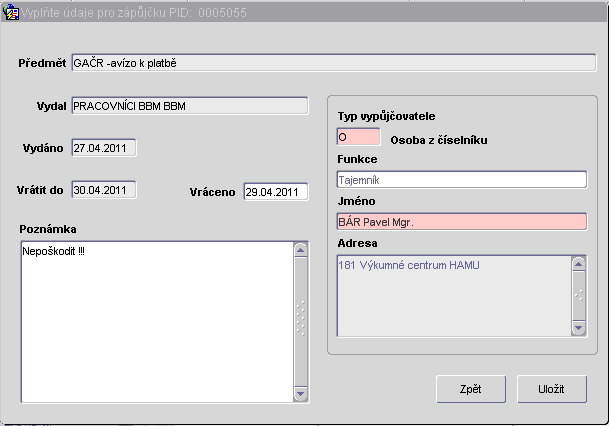Click the Vráceno label
This screenshot has height=426, width=609.
click(212, 192)
